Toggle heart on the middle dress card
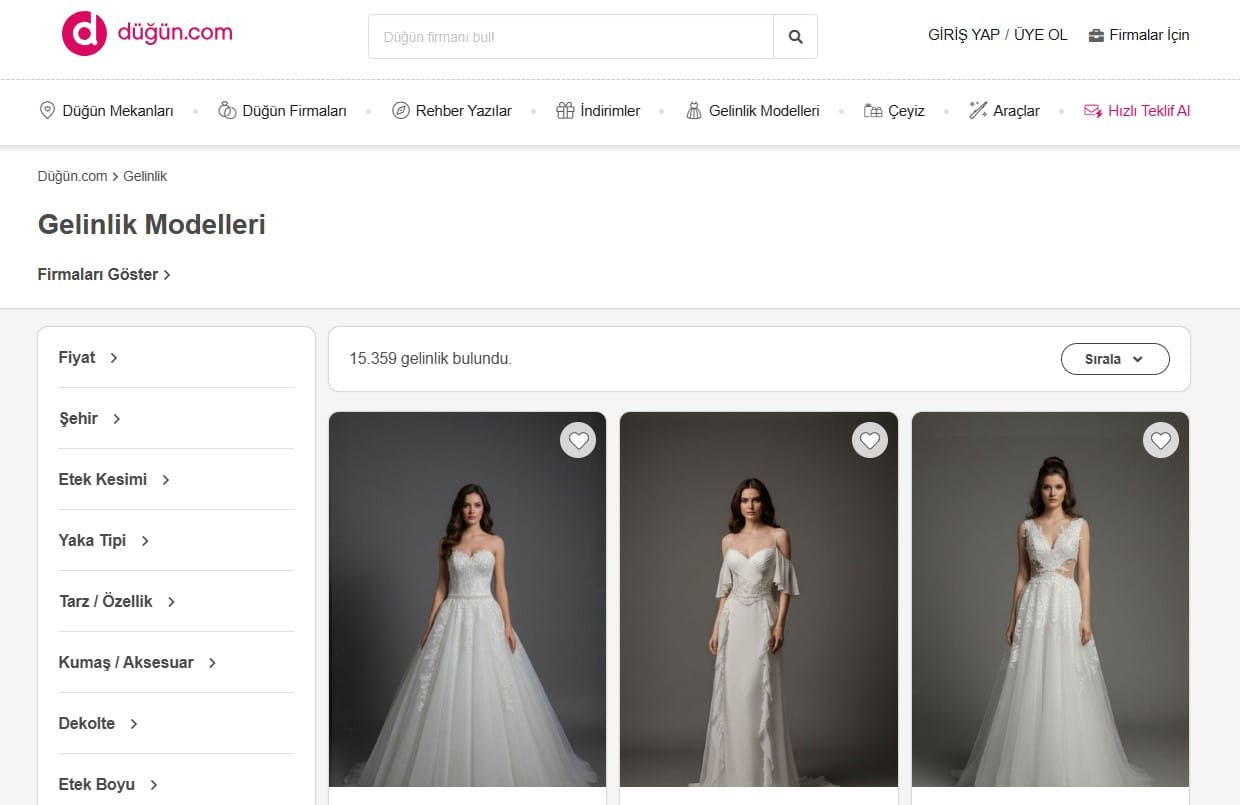Screen dimensions: 1240x805 (x=869, y=440)
